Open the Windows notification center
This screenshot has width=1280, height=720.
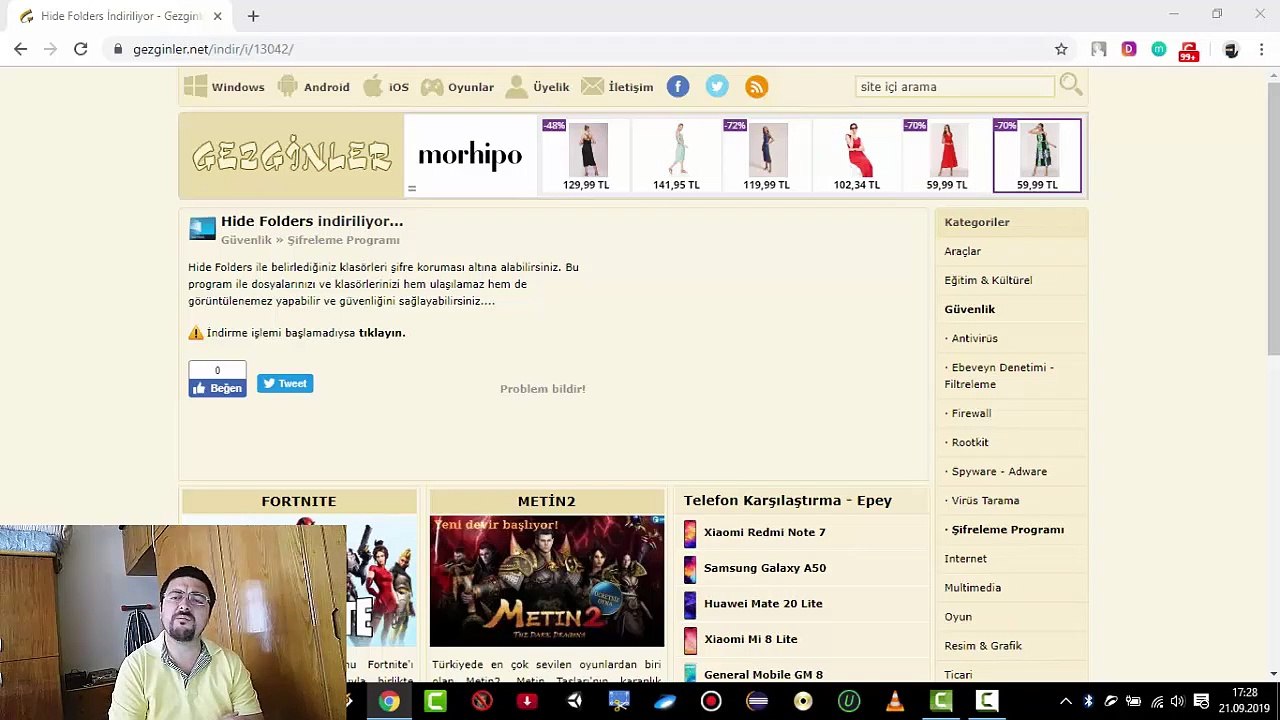(1202, 701)
